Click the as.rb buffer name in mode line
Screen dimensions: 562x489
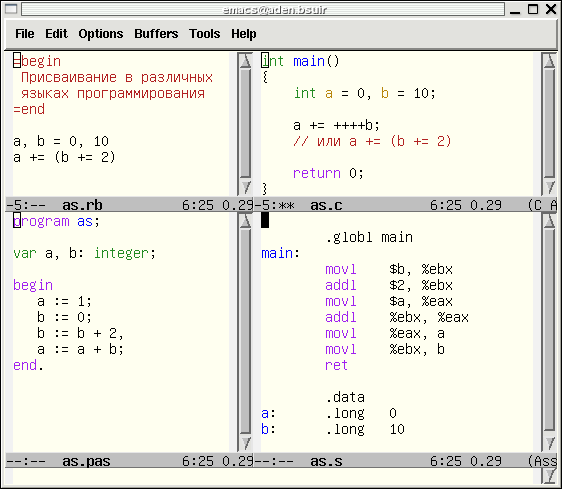coord(82,205)
